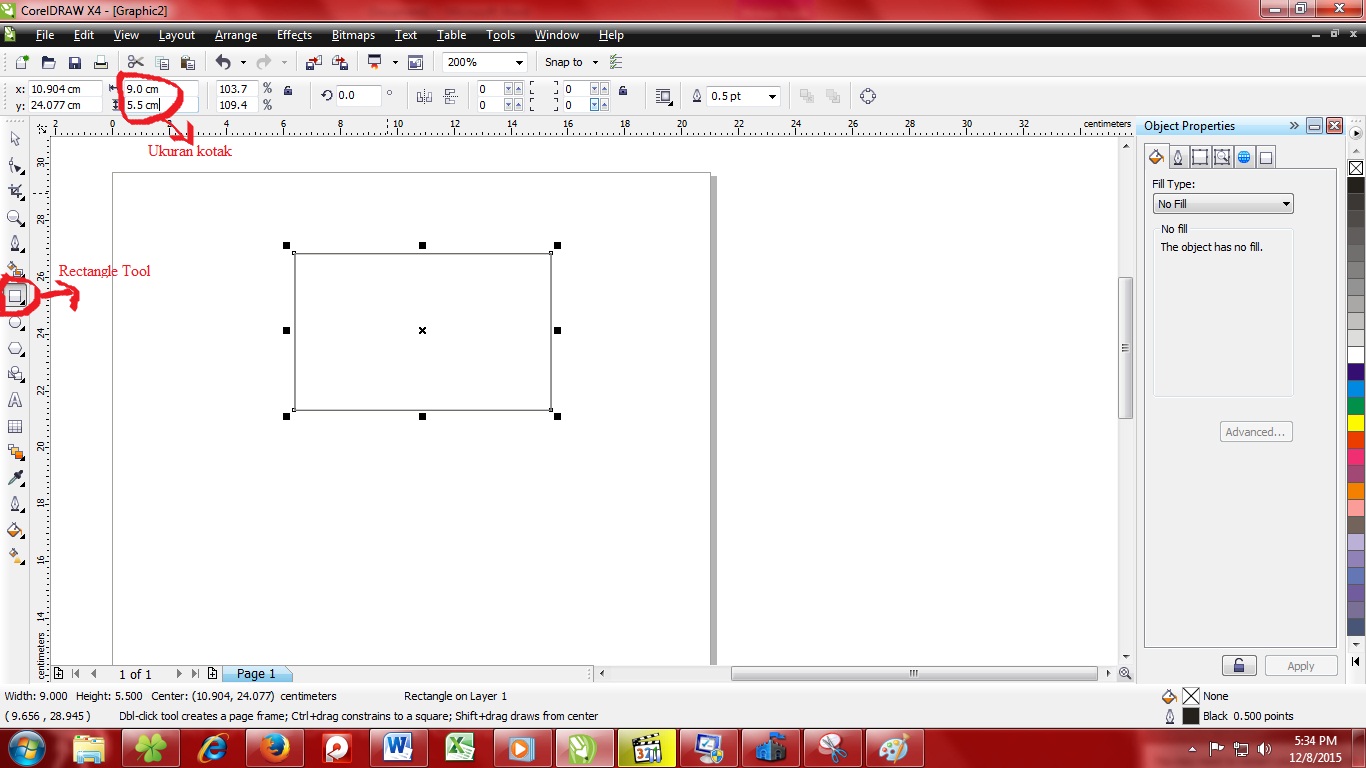Screen dimensions: 1366x768
Task: Click the Import icon
Action: [314, 62]
